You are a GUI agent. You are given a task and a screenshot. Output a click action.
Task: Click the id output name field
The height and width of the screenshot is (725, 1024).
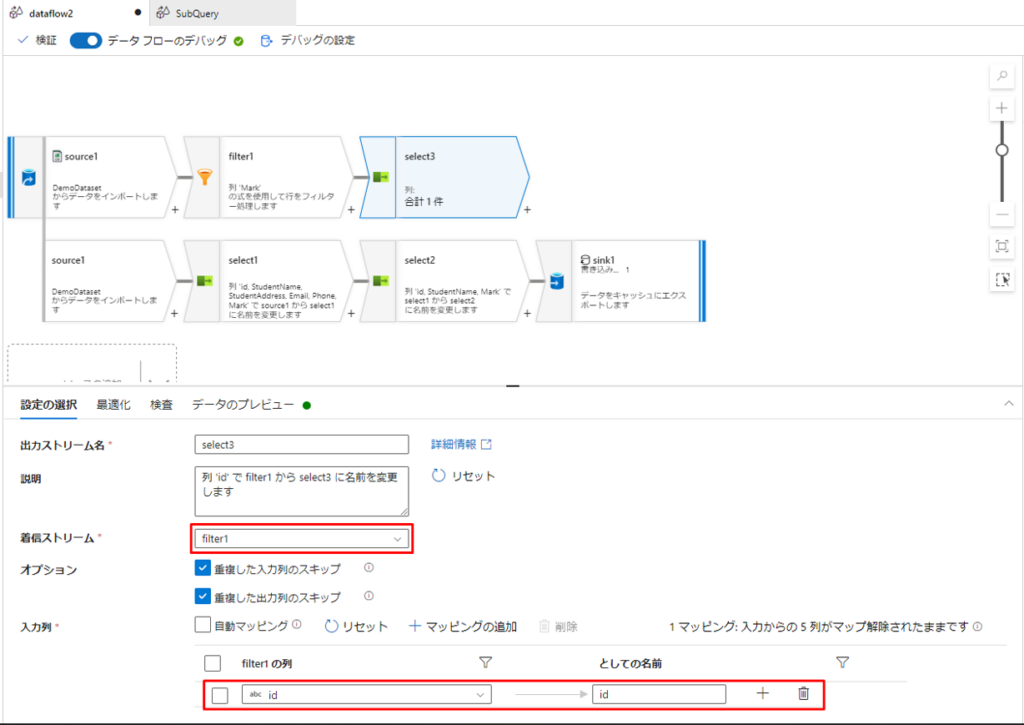point(659,694)
